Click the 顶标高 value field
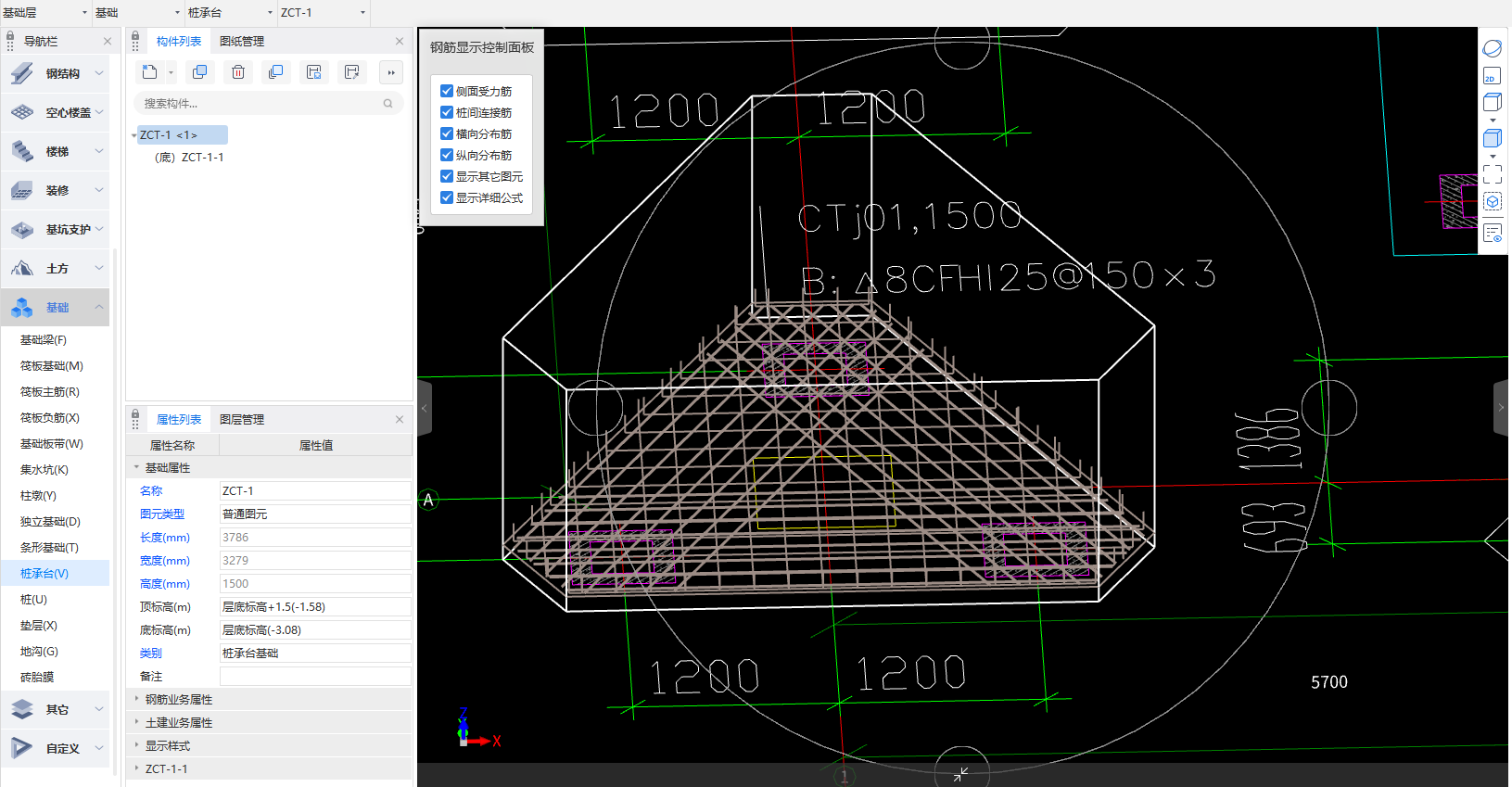The height and width of the screenshot is (787, 1512). 315,607
